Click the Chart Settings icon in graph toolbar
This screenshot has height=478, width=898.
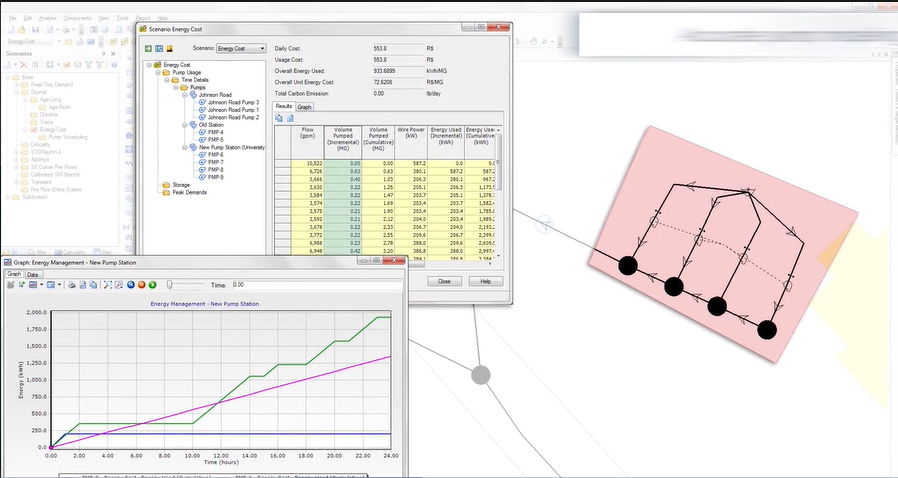33,285
